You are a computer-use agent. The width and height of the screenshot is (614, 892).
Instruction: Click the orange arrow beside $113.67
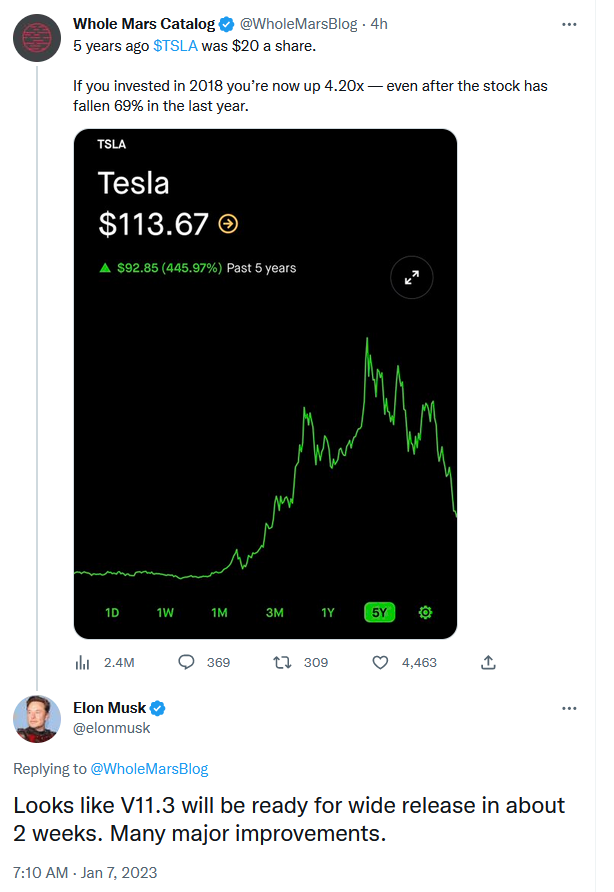click(x=228, y=224)
